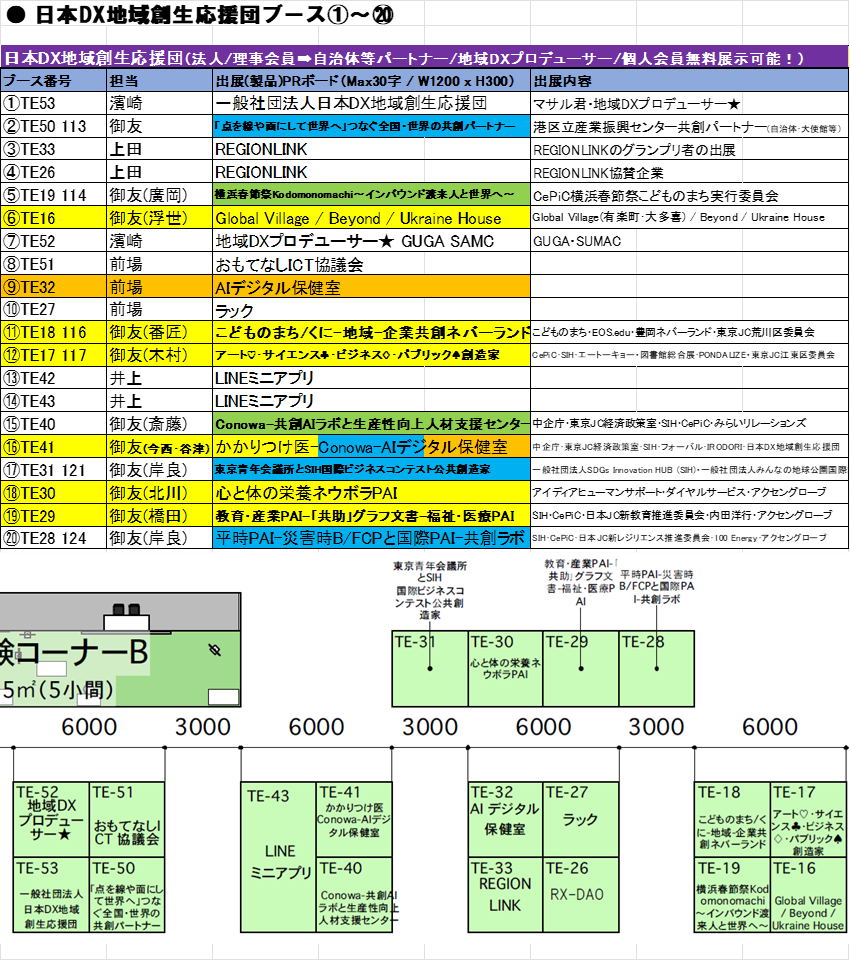
Task: Click the 担当 column header
Action: click(158, 81)
